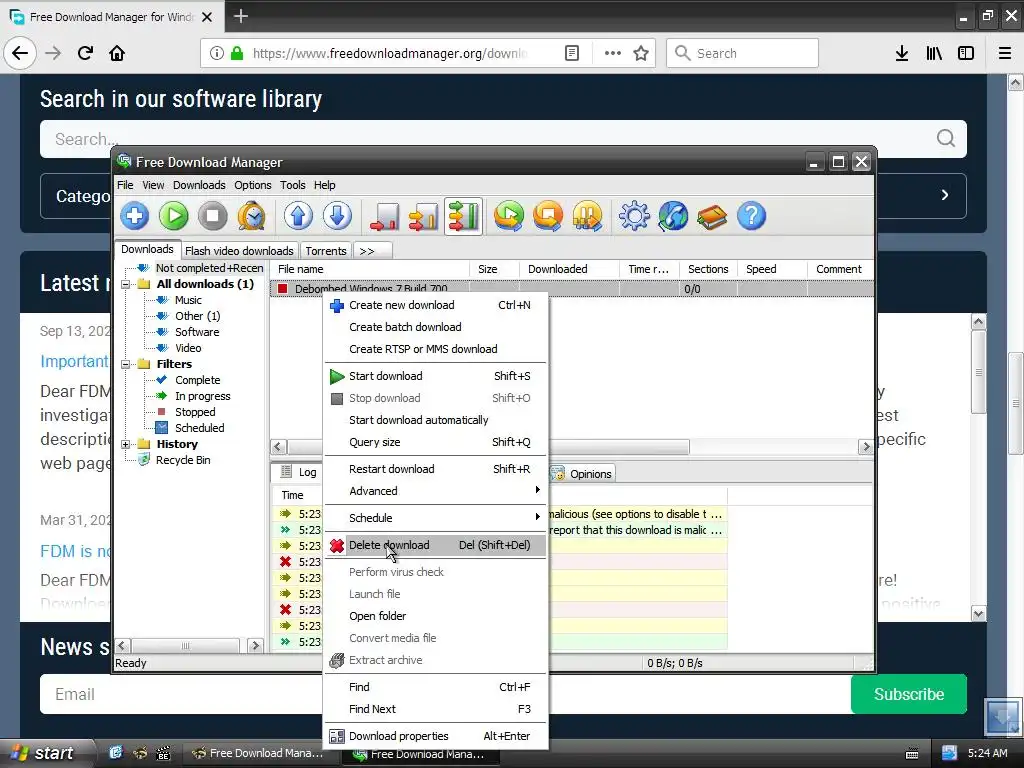Click the green Start download toolbar icon
The width and height of the screenshot is (1024, 768).
coord(174,216)
